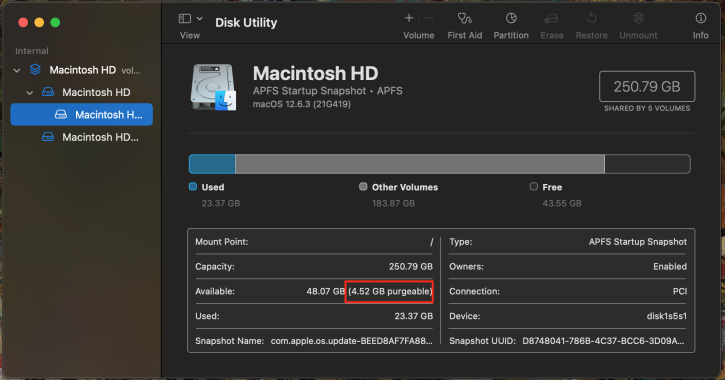Click the Snapshot Name com.apple.os.update value
The width and height of the screenshot is (725, 380).
pos(351,341)
